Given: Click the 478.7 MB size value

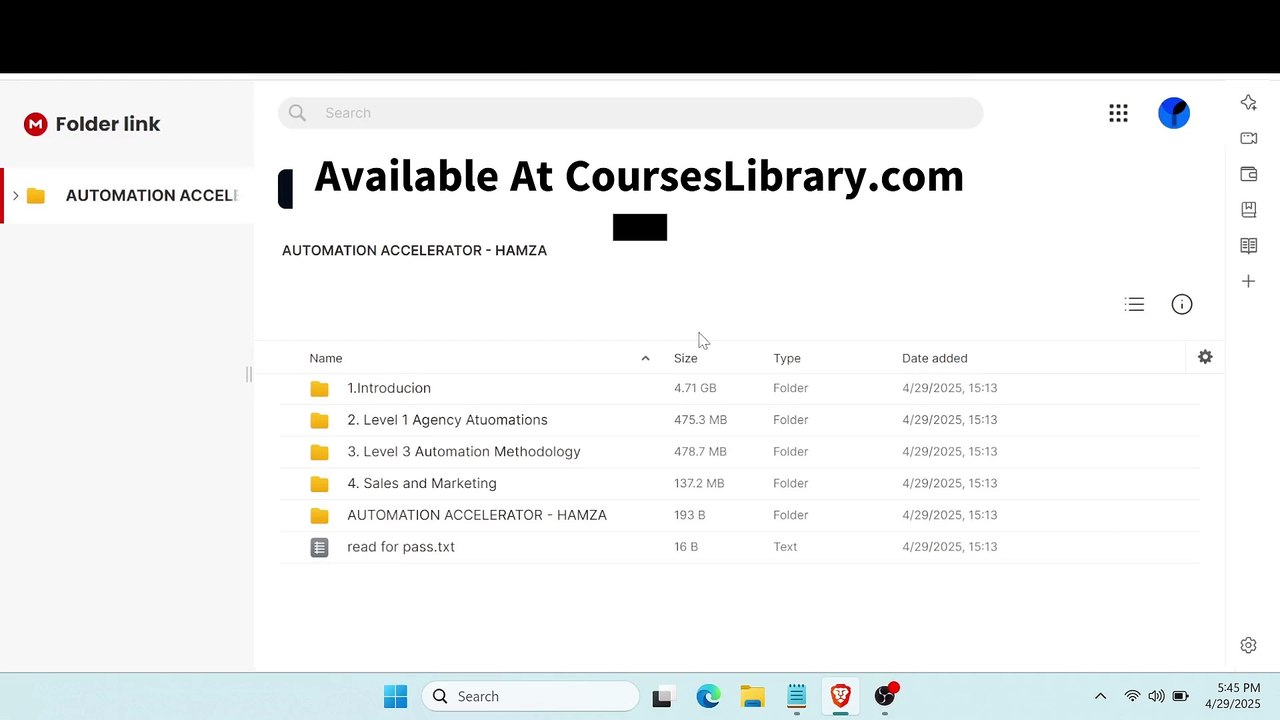Looking at the screenshot, I should point(700,452).
